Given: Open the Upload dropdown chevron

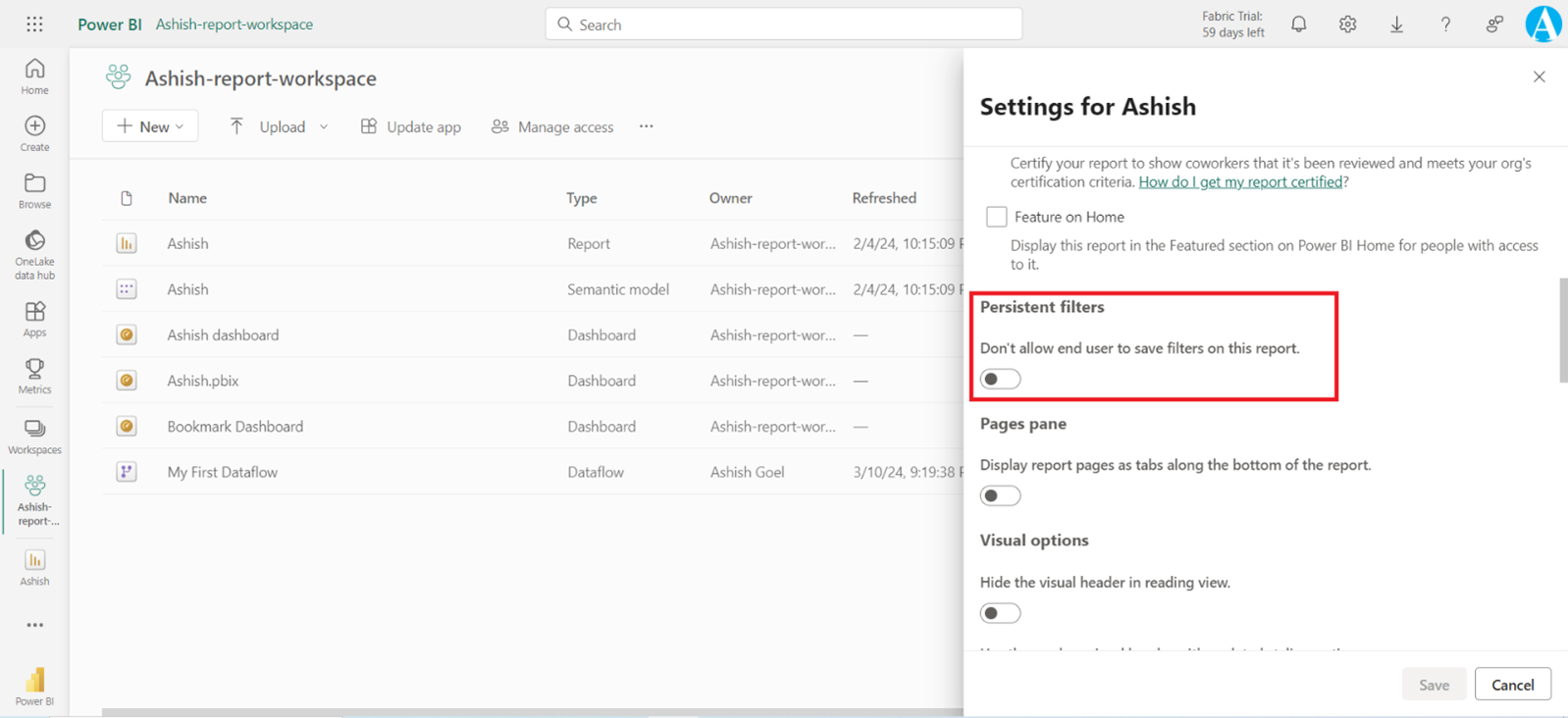Looking at the screenshot, I should point(324,127).
